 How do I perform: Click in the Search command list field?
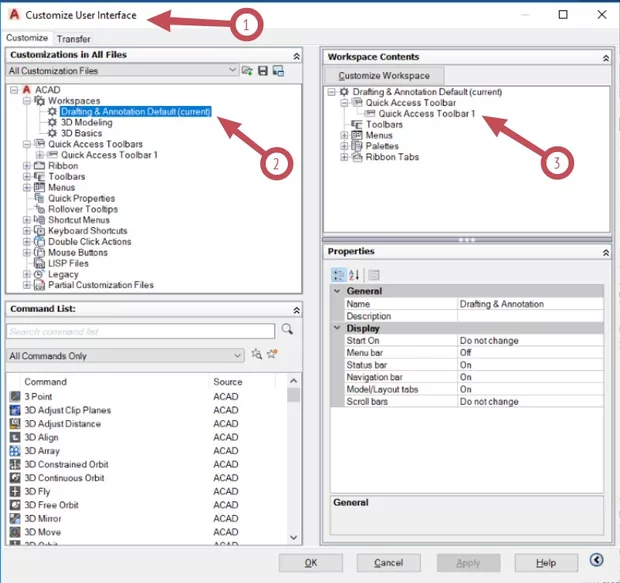(140, 331)
